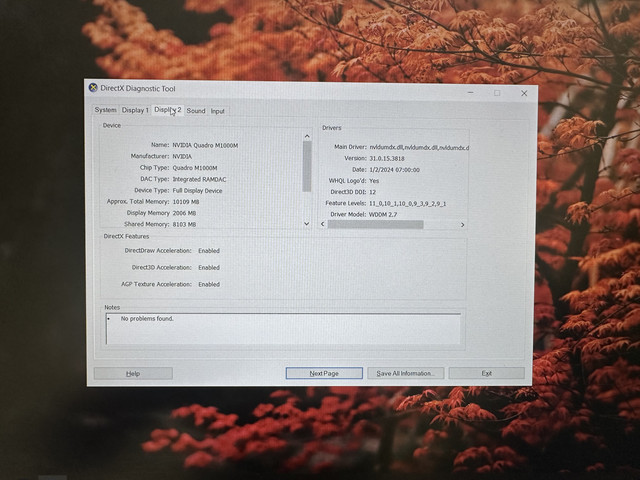
Task: Switch to the Sound tab
Action: pos(196,111)
